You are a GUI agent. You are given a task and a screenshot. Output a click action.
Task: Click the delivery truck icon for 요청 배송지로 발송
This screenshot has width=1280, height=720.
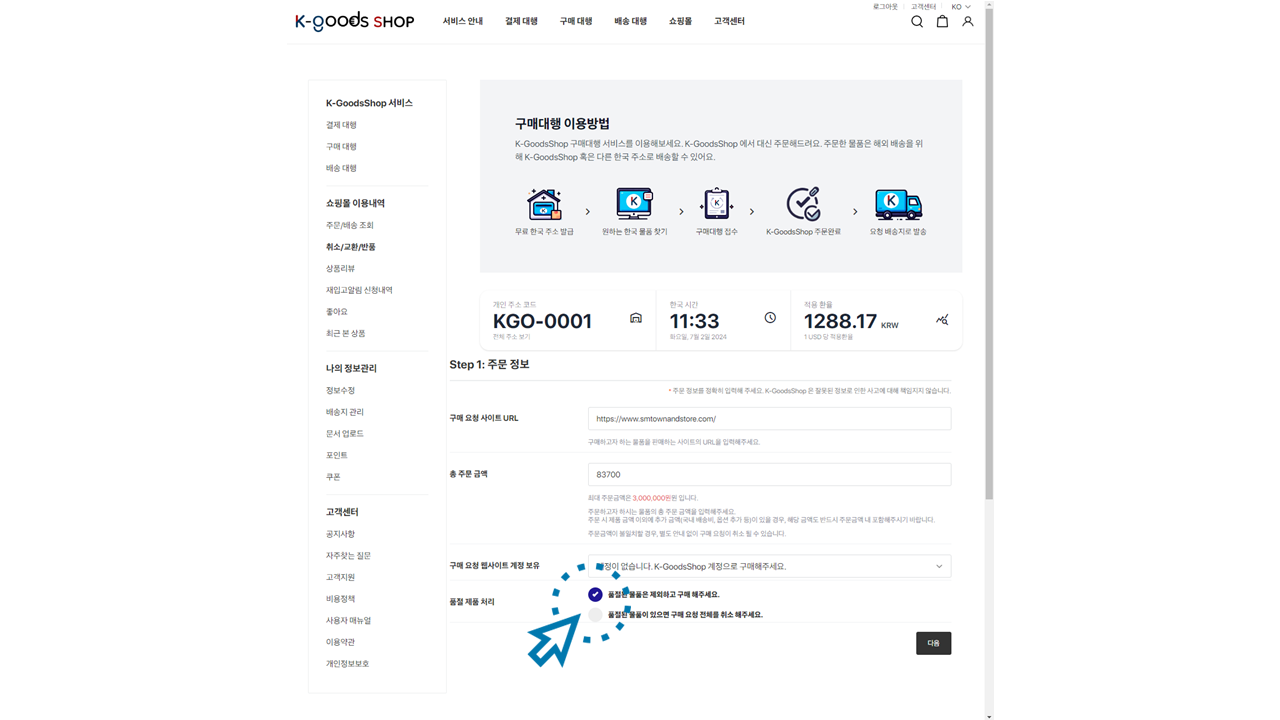click(898, 204)
